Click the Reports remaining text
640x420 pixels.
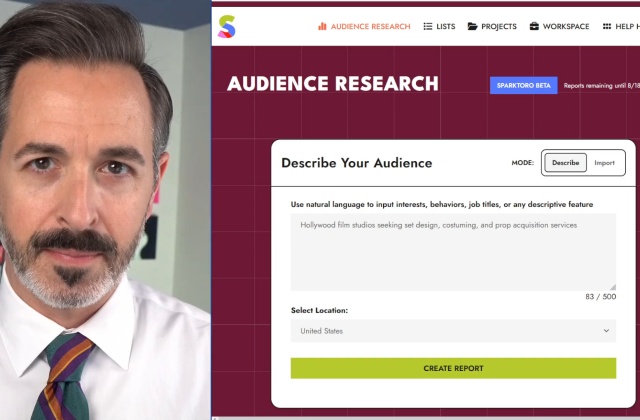pyautogui.click(x=602, y=86)
